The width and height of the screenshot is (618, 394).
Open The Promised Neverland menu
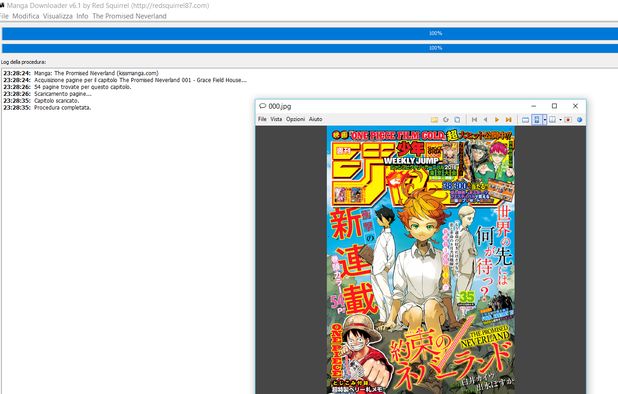pyautogui.click(x=129, y=16)
